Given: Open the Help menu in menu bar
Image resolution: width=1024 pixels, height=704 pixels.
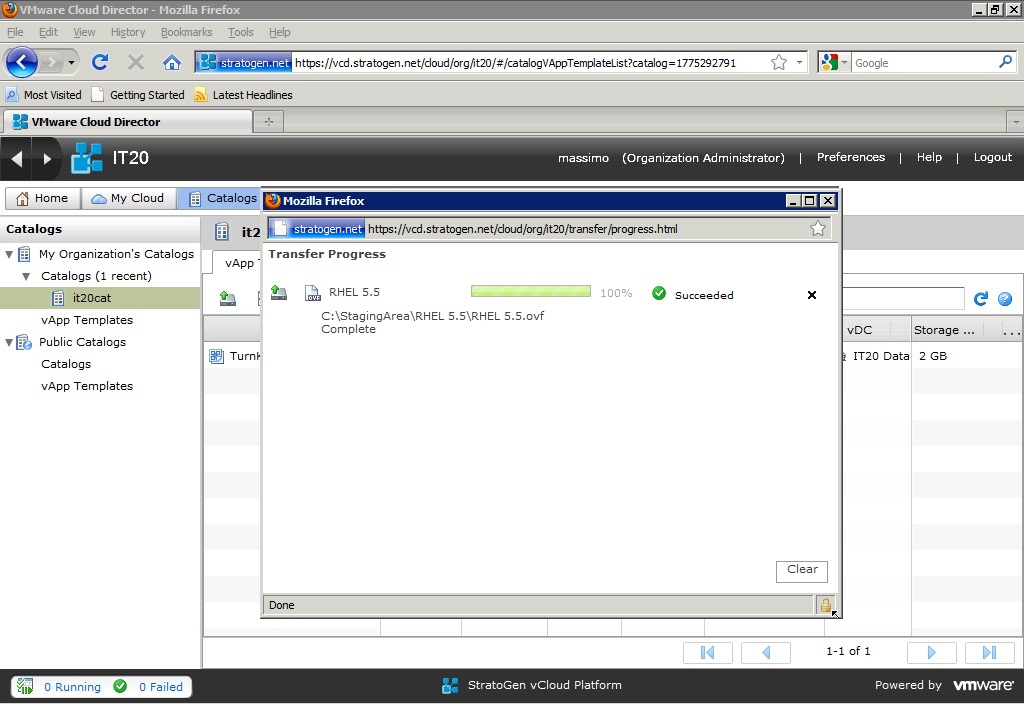Looking at the screenshot, I should tap(279, 32).
